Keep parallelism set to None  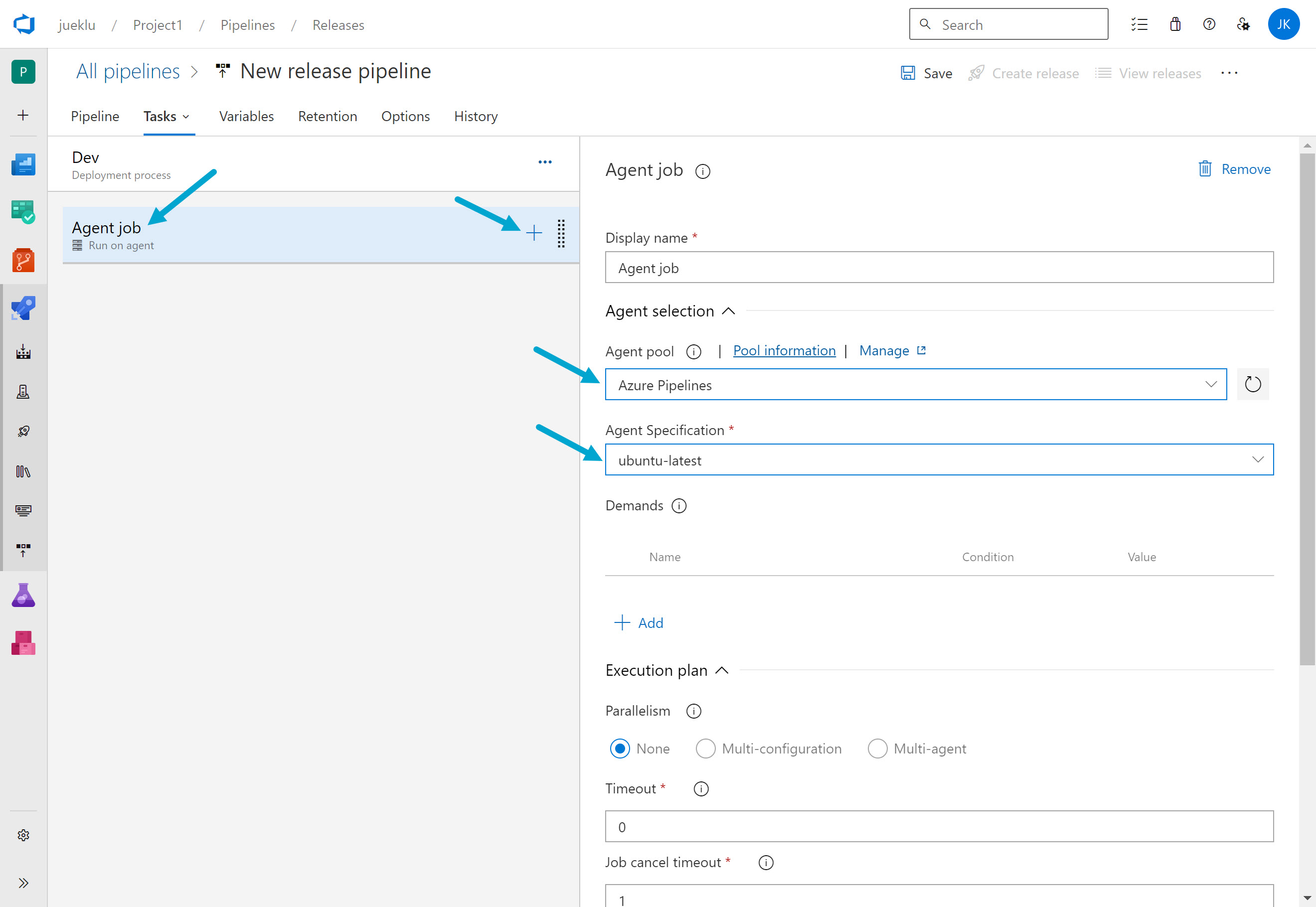tap(620, 749)
